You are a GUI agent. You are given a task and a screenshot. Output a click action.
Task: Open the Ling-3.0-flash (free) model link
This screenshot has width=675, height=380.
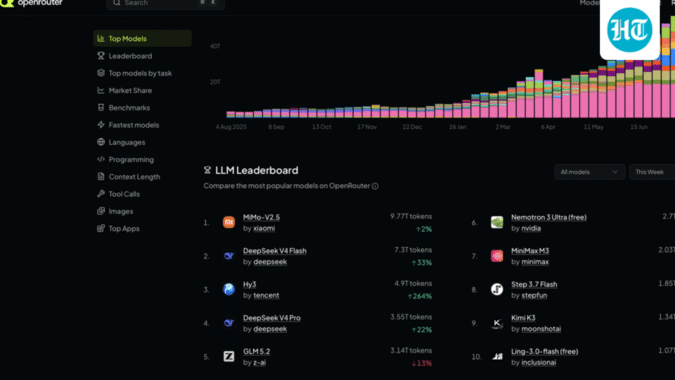545,351
